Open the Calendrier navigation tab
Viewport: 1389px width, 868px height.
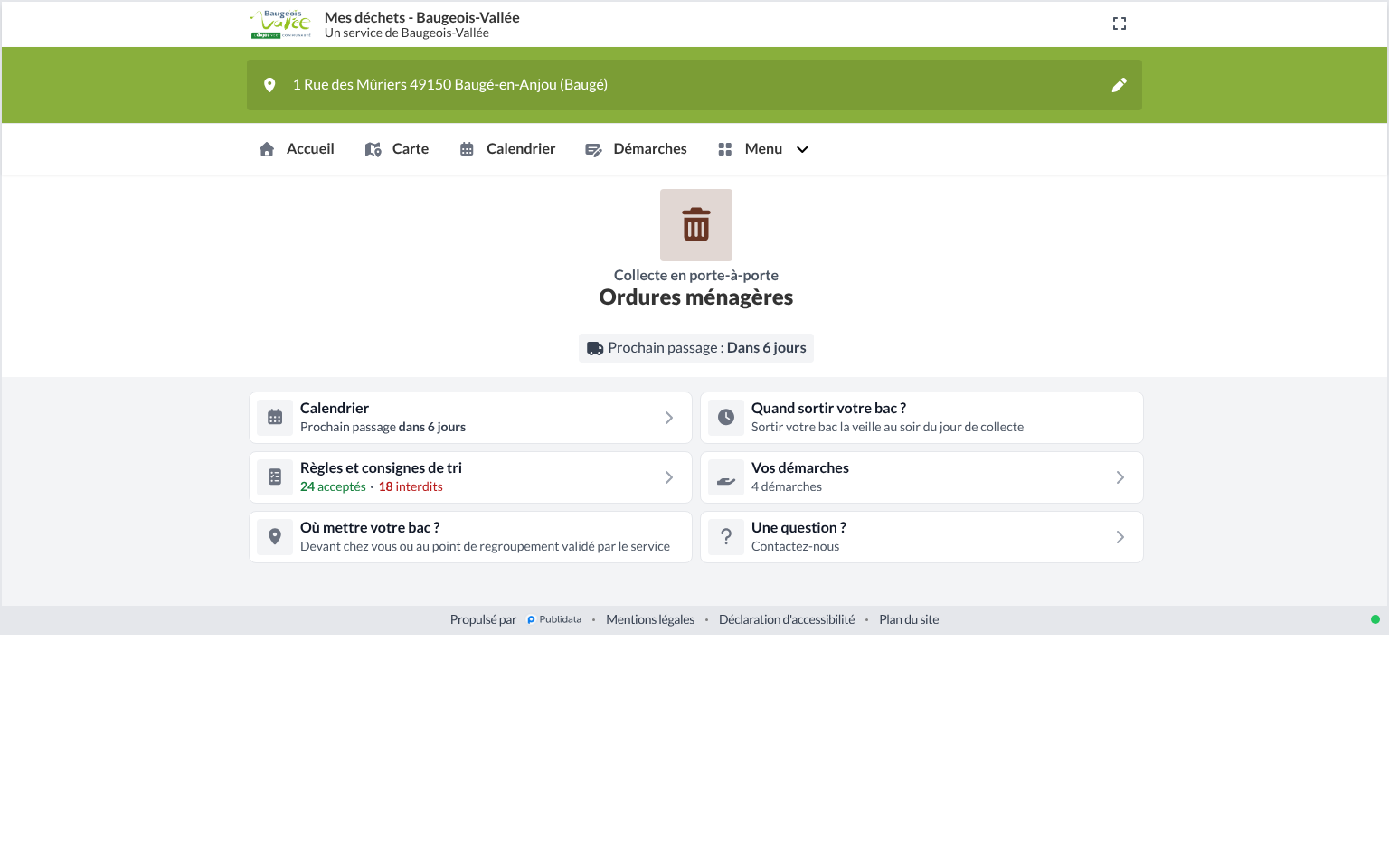point(507,149)
